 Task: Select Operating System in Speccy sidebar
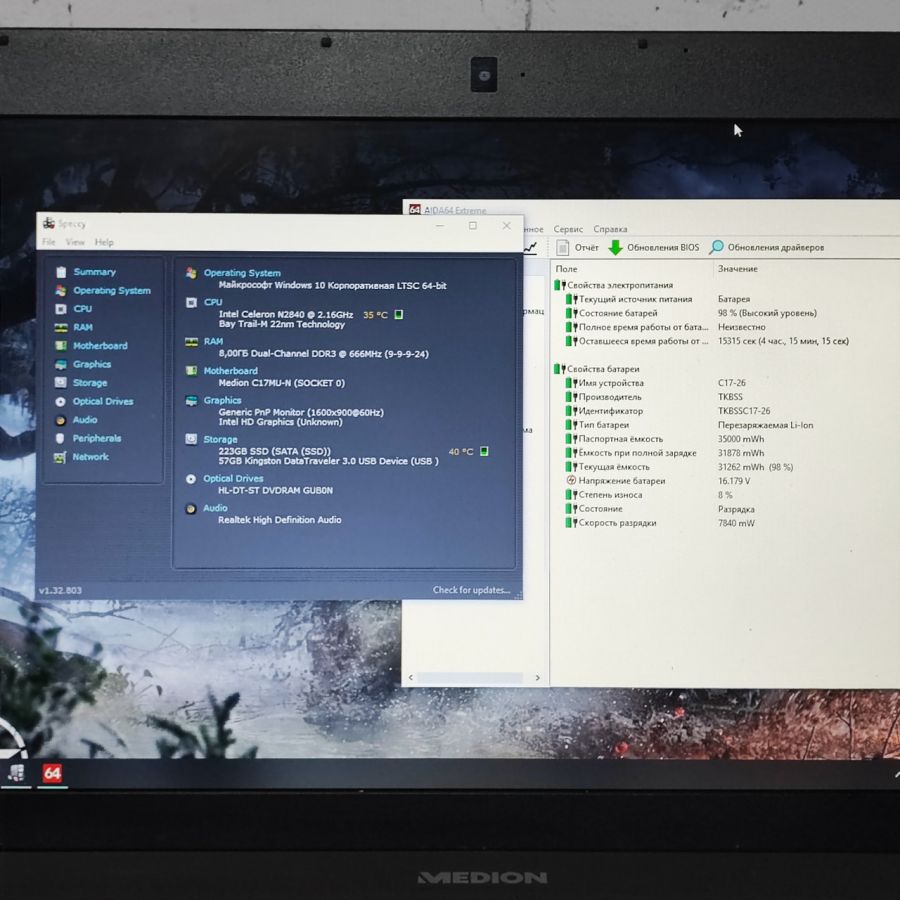click(x=112, y=290)
